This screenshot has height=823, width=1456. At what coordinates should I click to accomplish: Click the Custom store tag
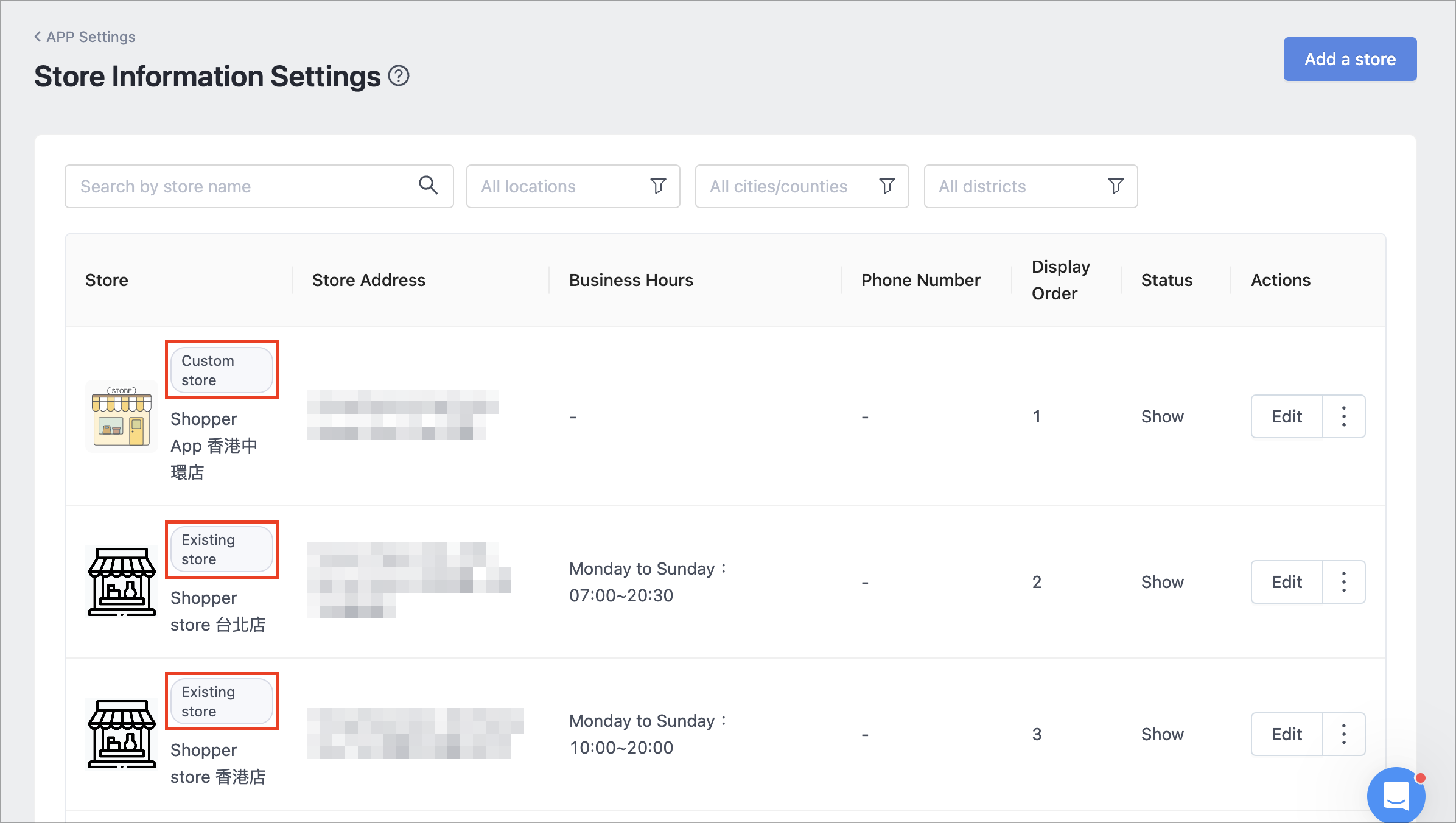(x=222, y=370)
